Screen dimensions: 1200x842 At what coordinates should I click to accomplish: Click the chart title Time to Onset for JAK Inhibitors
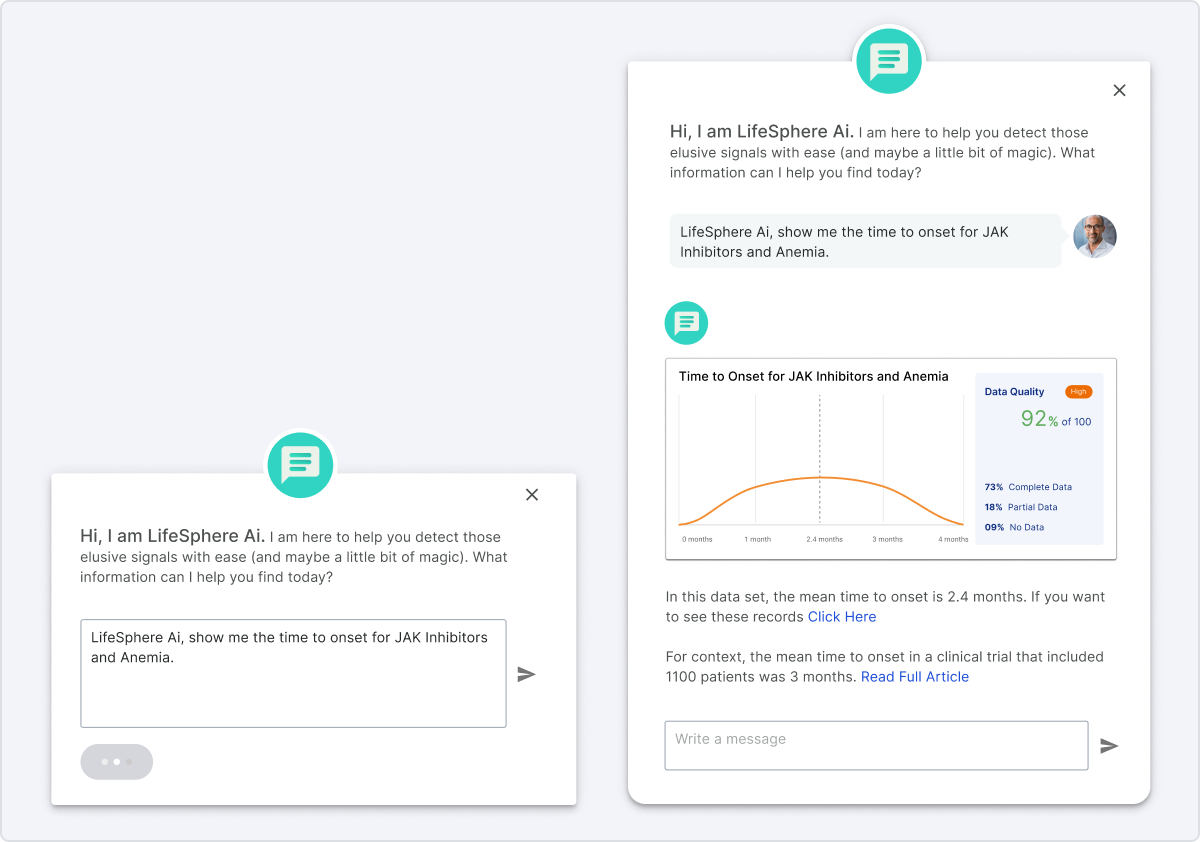coord(814,376)
